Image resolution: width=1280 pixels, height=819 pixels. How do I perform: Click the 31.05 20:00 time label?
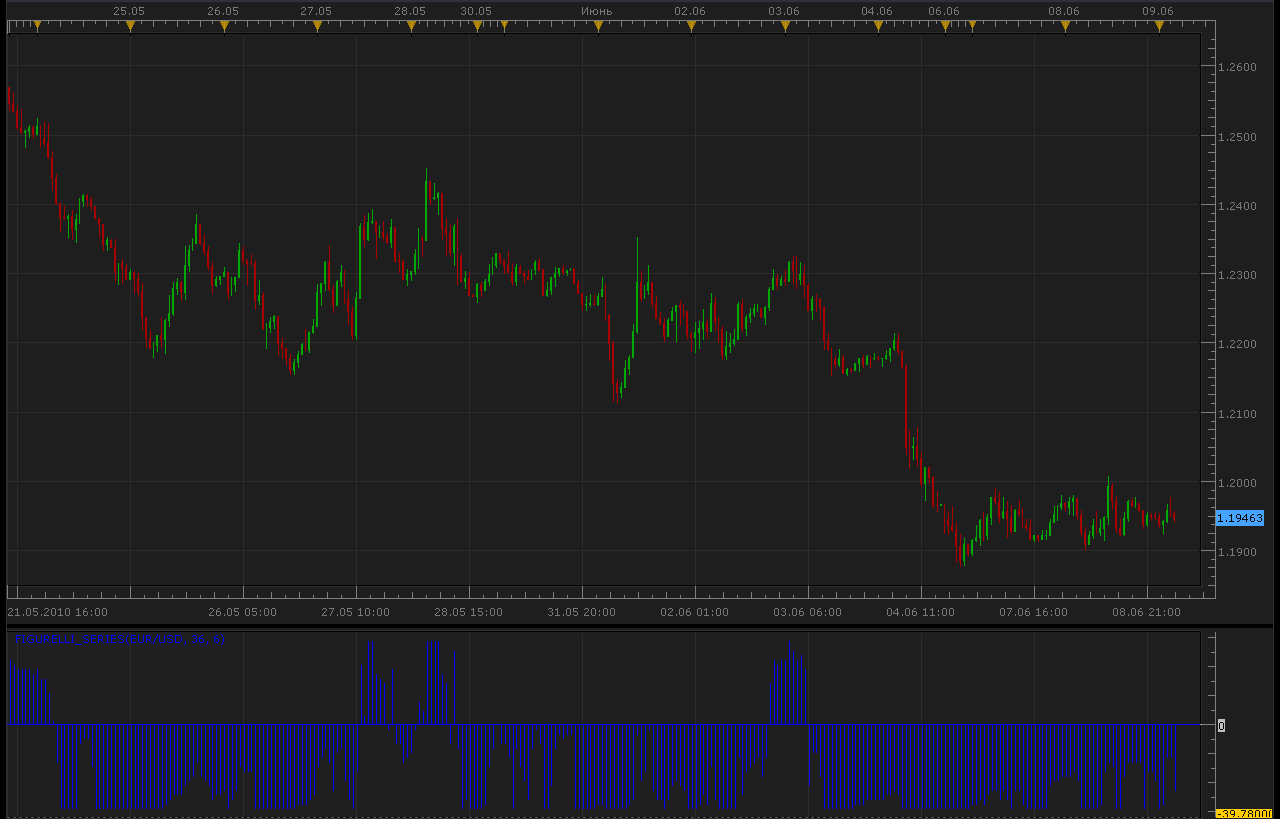pos(581,612)
